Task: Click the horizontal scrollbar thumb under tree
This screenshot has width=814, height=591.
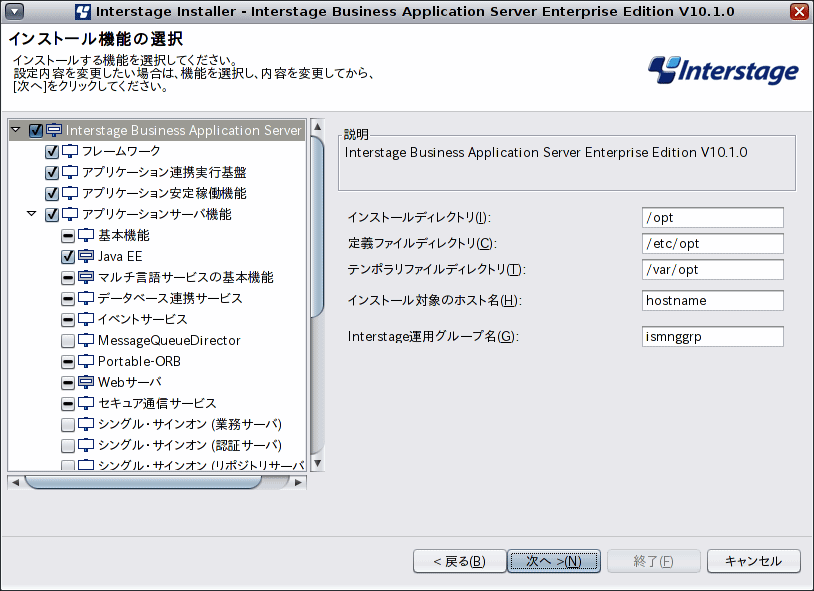Action: pyautogui.click(x=143, y=482)
